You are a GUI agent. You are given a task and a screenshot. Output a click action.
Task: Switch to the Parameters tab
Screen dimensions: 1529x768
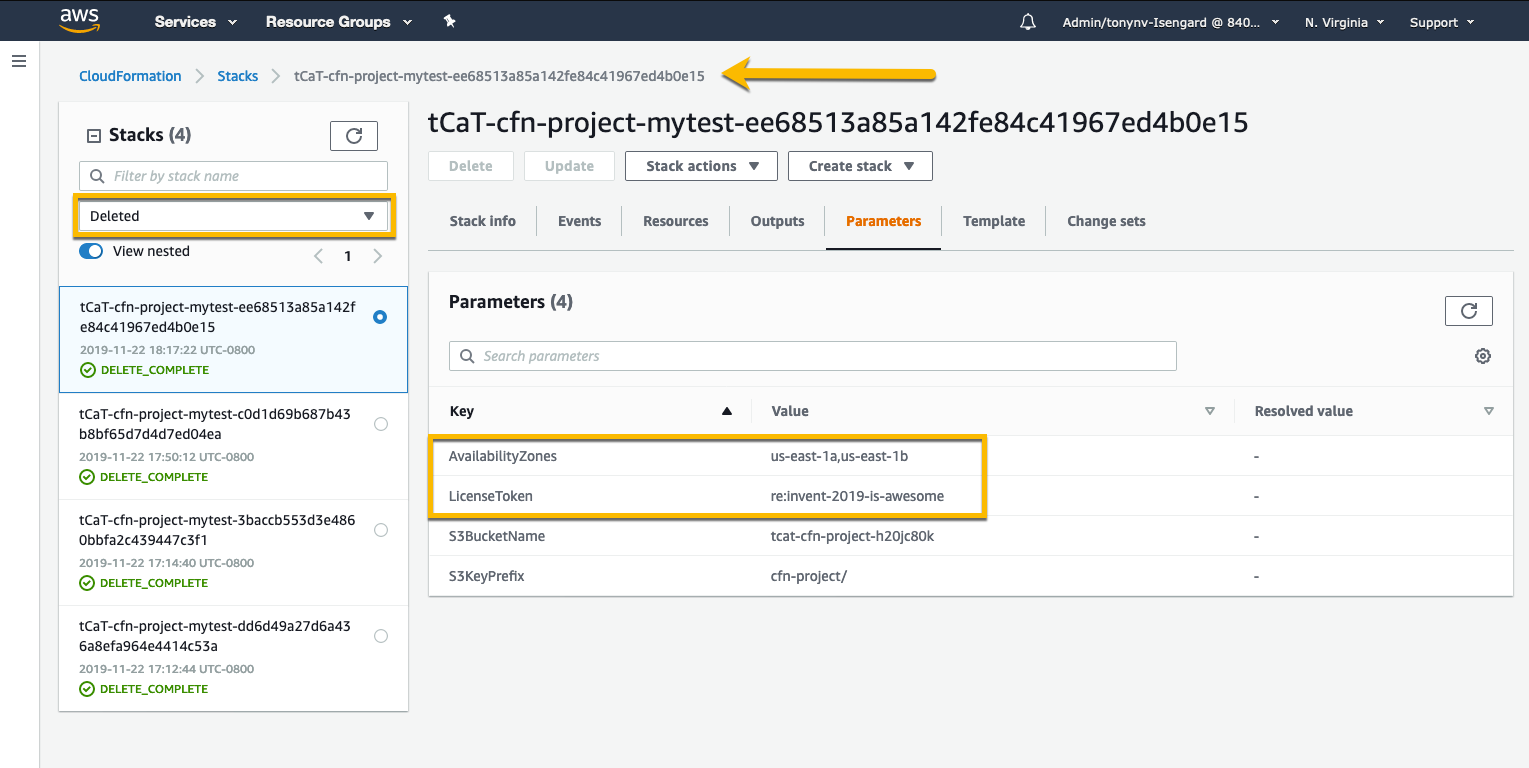tap(884, 221)
